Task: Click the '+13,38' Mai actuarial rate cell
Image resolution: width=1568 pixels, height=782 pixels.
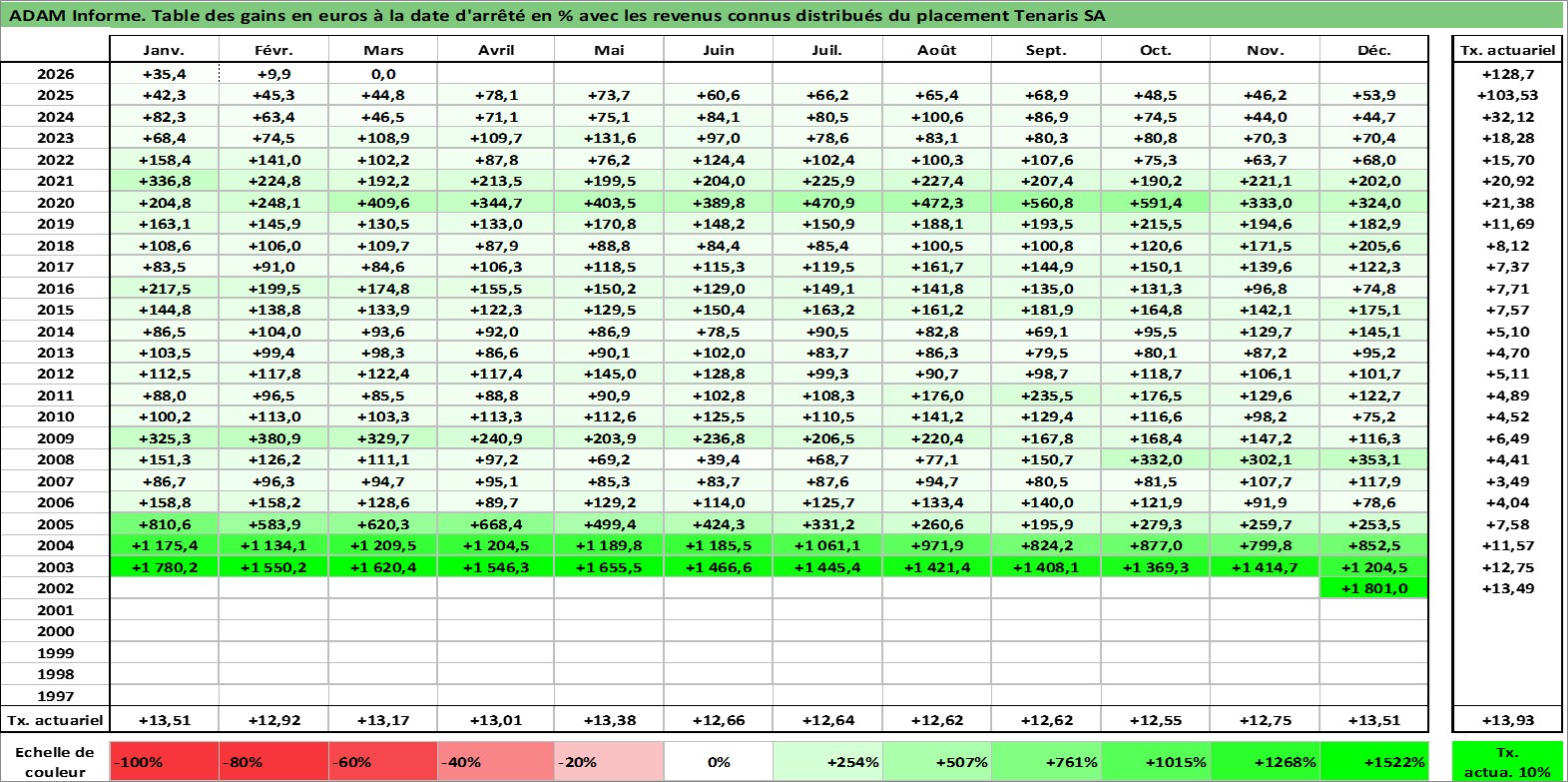Action: (x=609, y=720)
